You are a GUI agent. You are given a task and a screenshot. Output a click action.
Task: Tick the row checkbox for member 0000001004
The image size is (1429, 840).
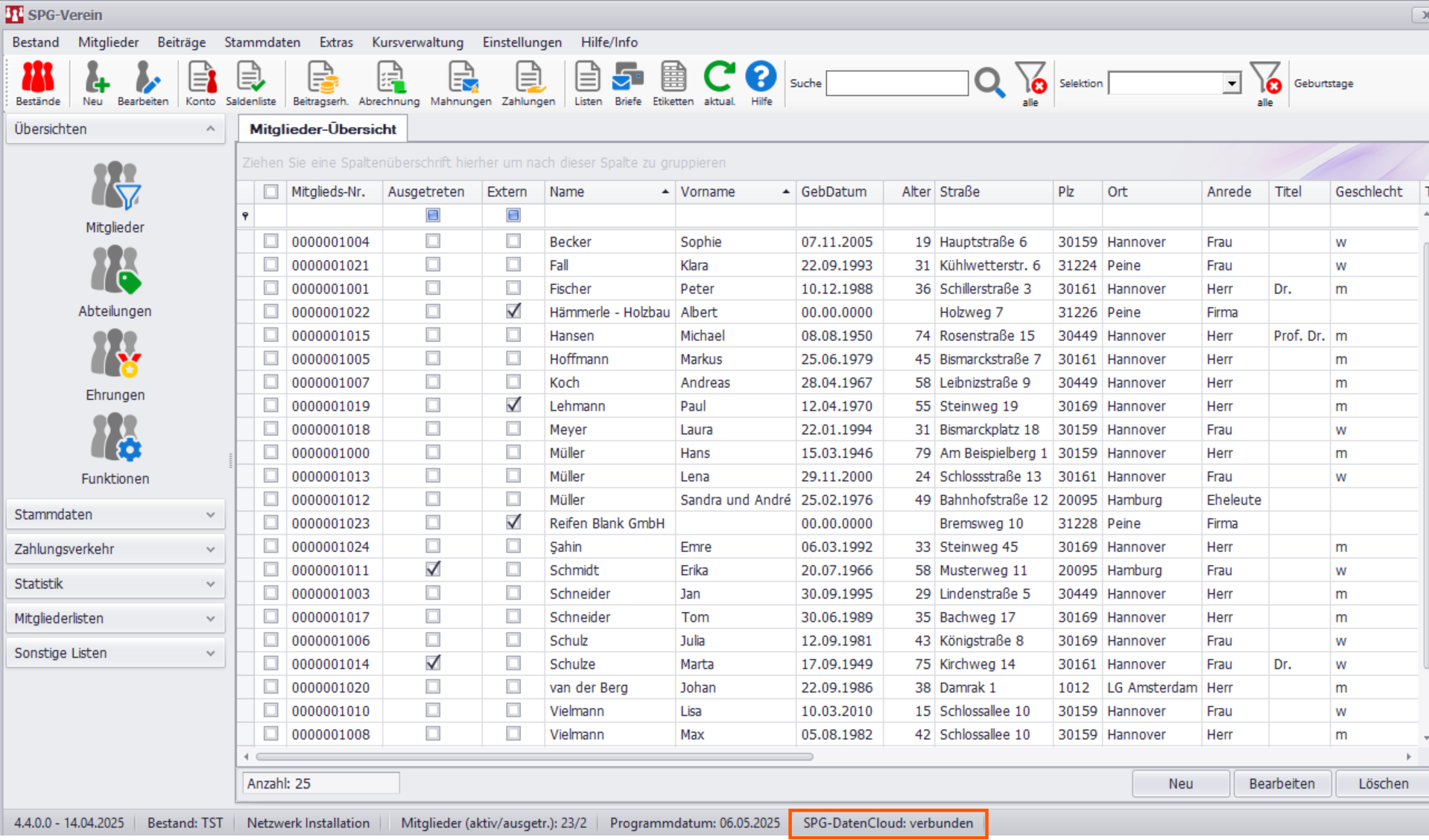[x=270, y=241]
